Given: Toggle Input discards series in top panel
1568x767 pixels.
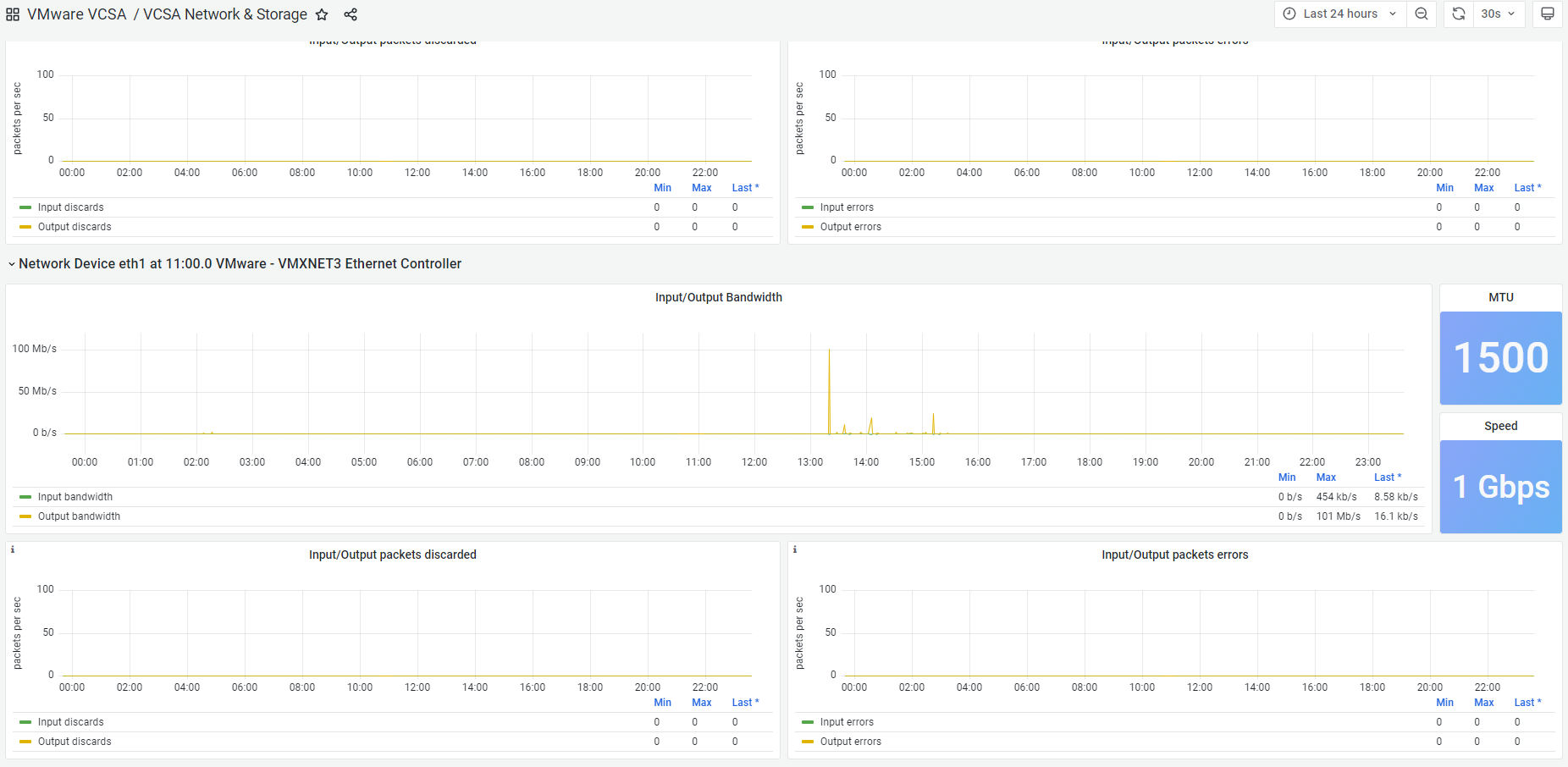Looking at the screenshot, I should 71,207.
